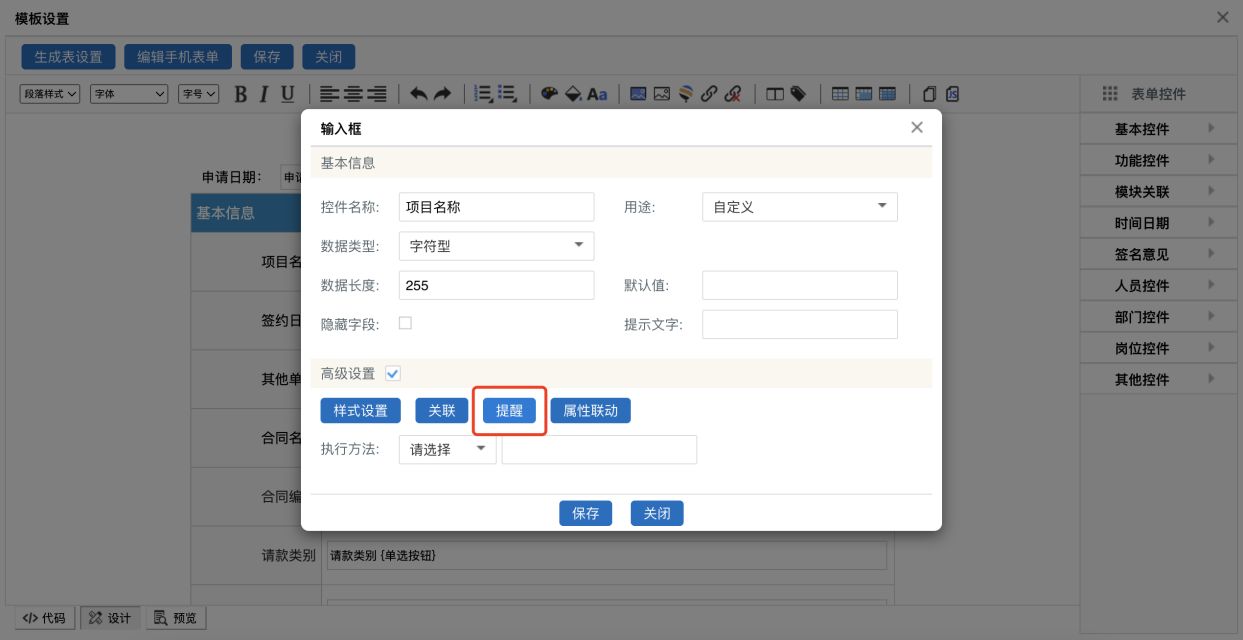The image size is (1243, 640).
Task: Open the 样式设置 button
Action: [x=360, y=411]
